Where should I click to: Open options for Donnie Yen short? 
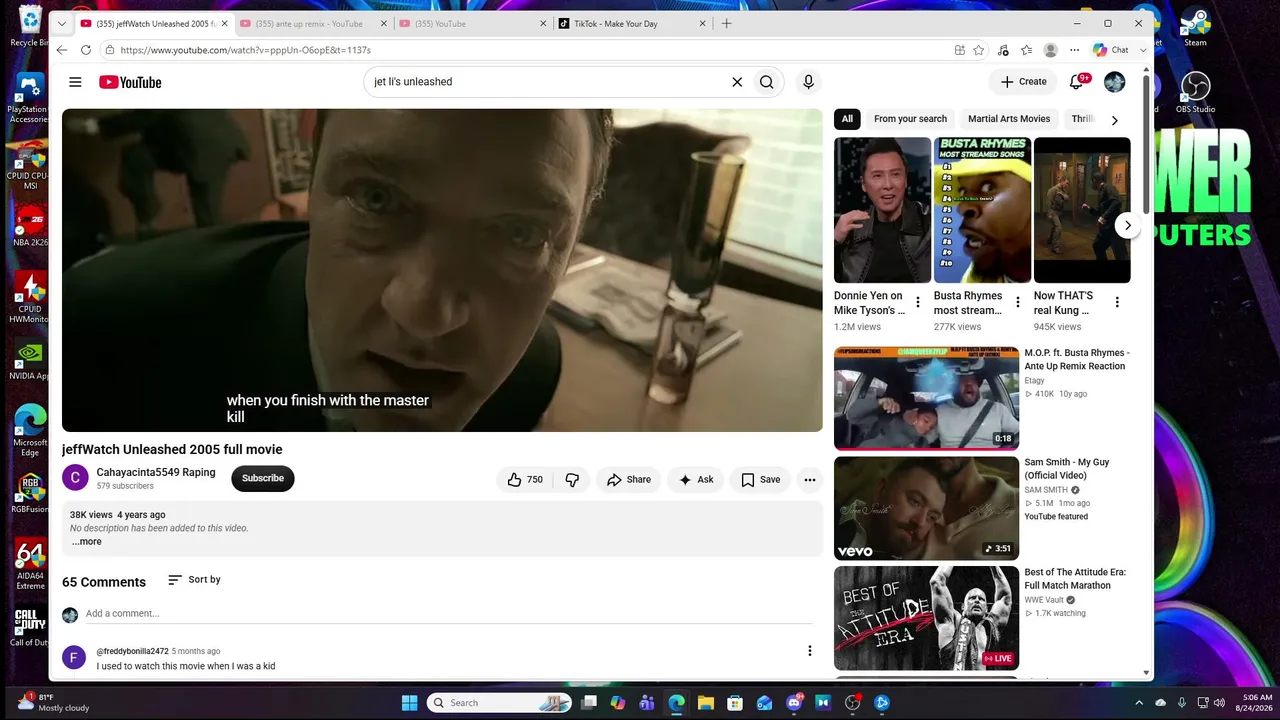click(x=918, y=302)
